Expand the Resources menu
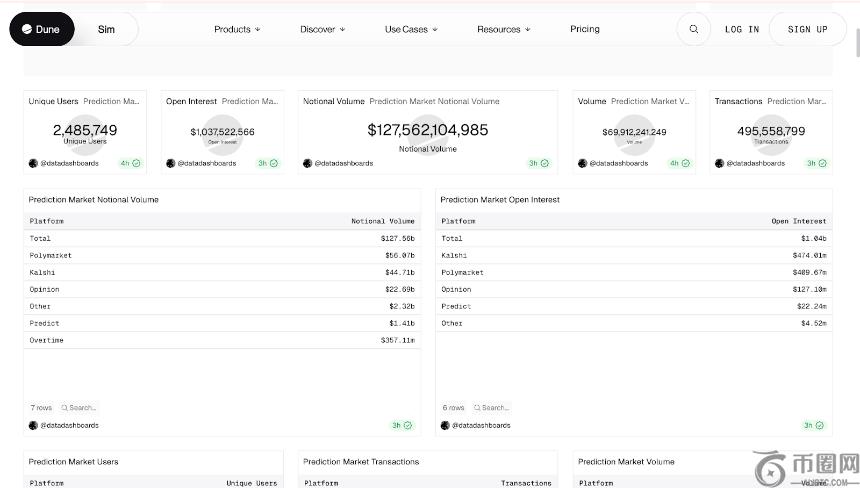 [x=503, y=29]
